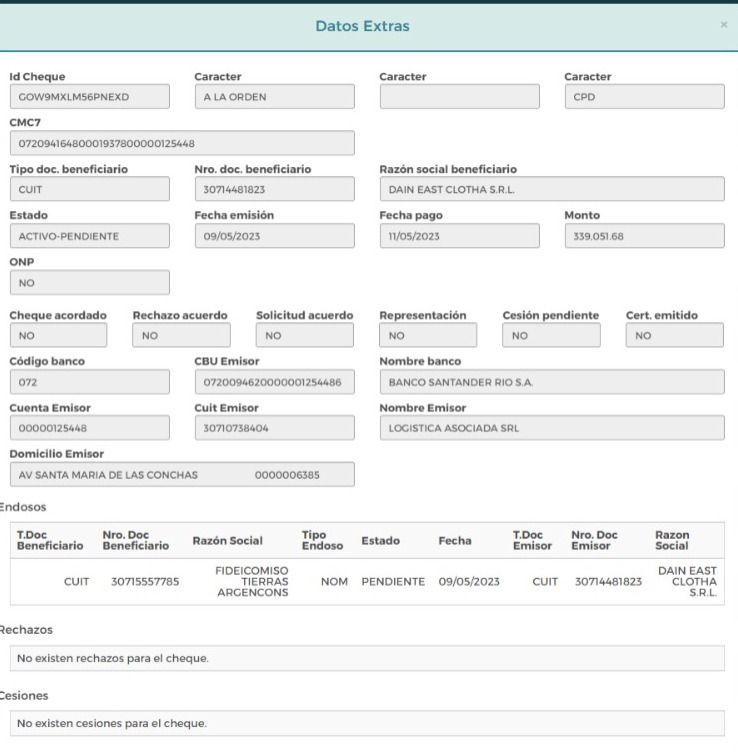This screenshot has width=738, height=753.
Task: Click the 30715557785 cell in Endosos
Action: (x=145, y=582)
